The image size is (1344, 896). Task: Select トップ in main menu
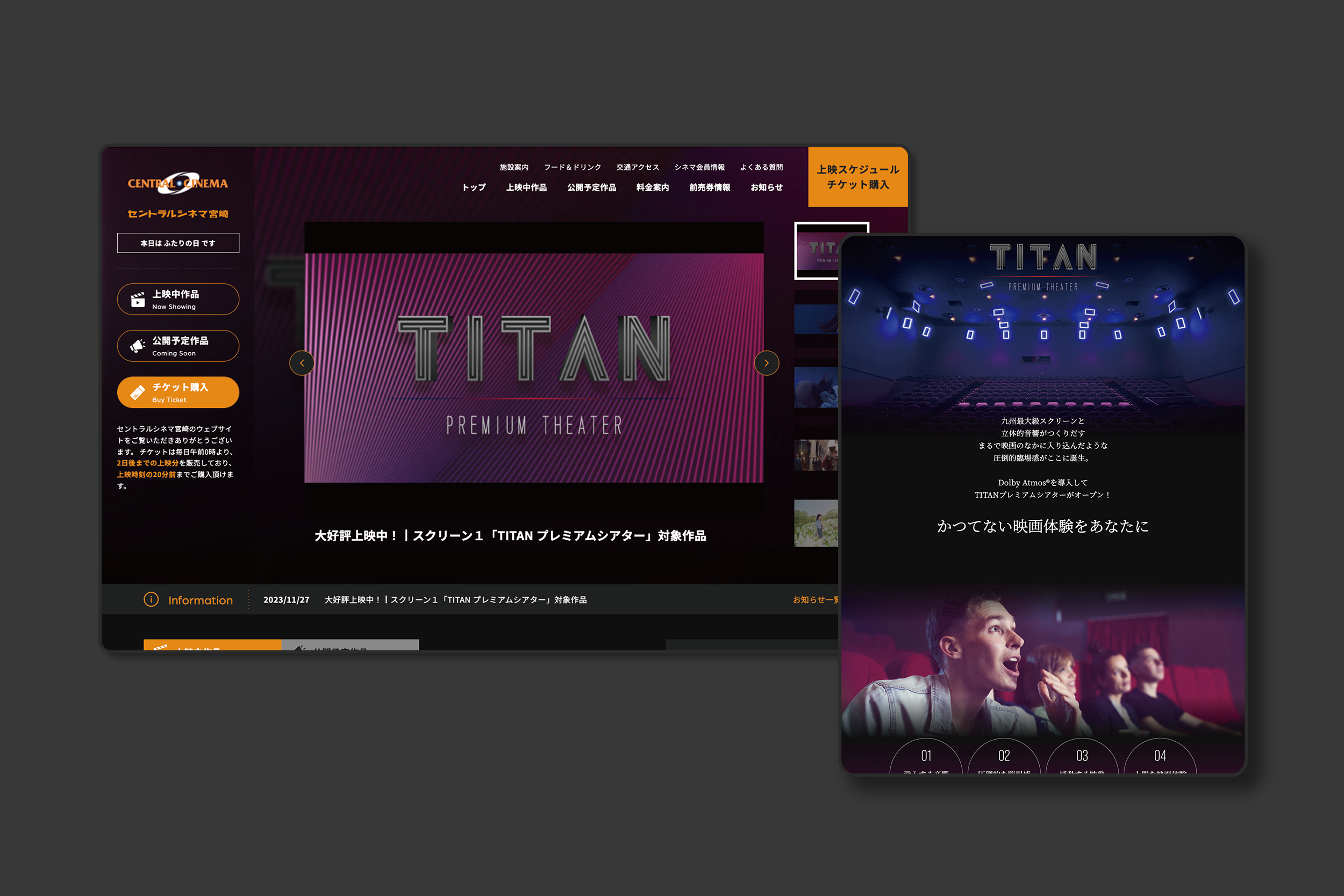[x=474, y=188]
